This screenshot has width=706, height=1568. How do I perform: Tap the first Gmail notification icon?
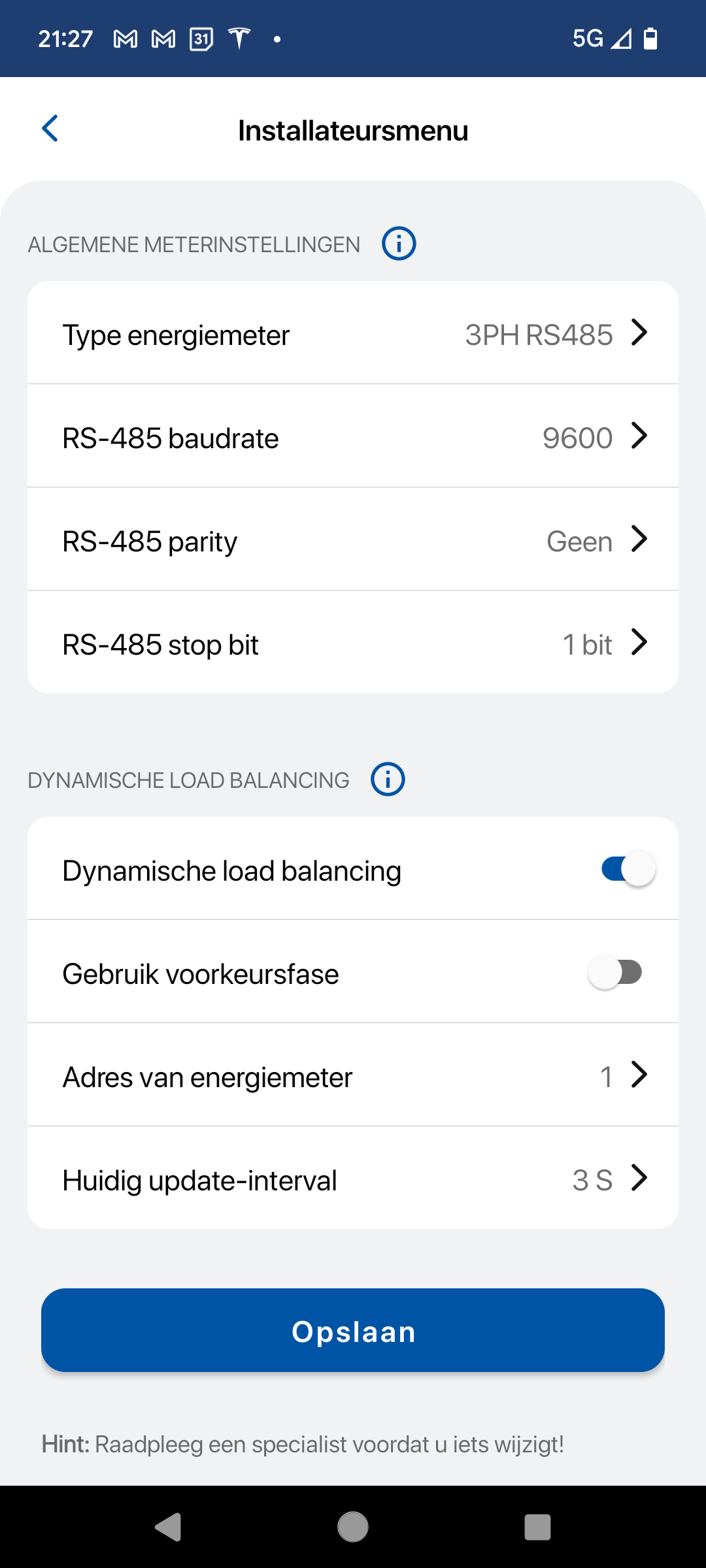click(126, 39)
